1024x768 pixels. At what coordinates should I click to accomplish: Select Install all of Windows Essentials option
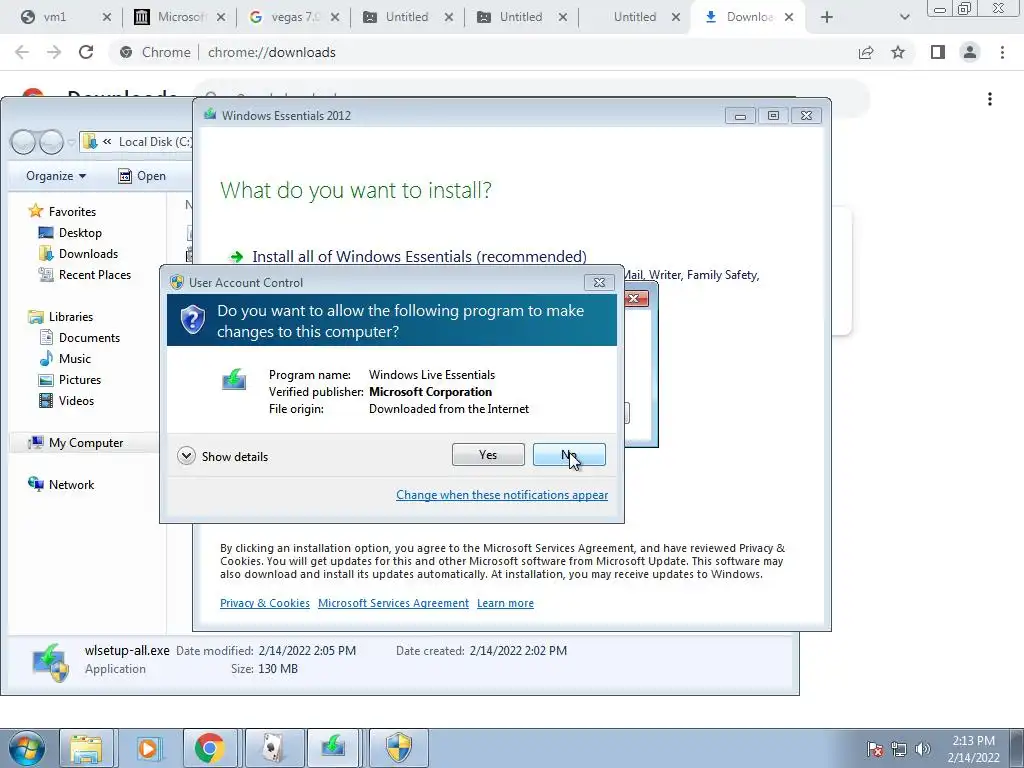419,257
